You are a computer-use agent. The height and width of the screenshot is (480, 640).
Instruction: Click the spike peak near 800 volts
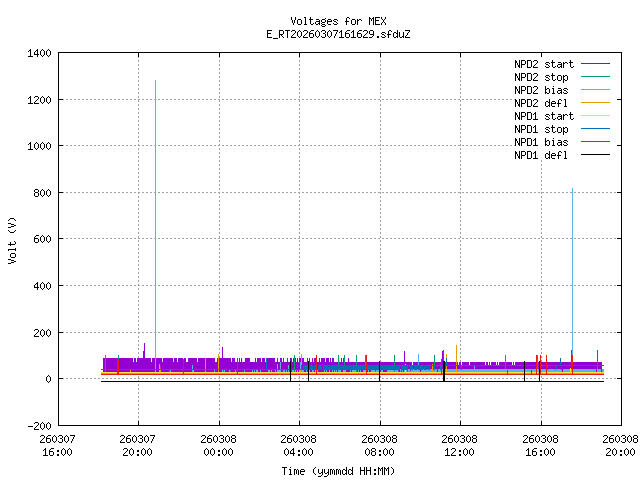(x=572, y=190)
